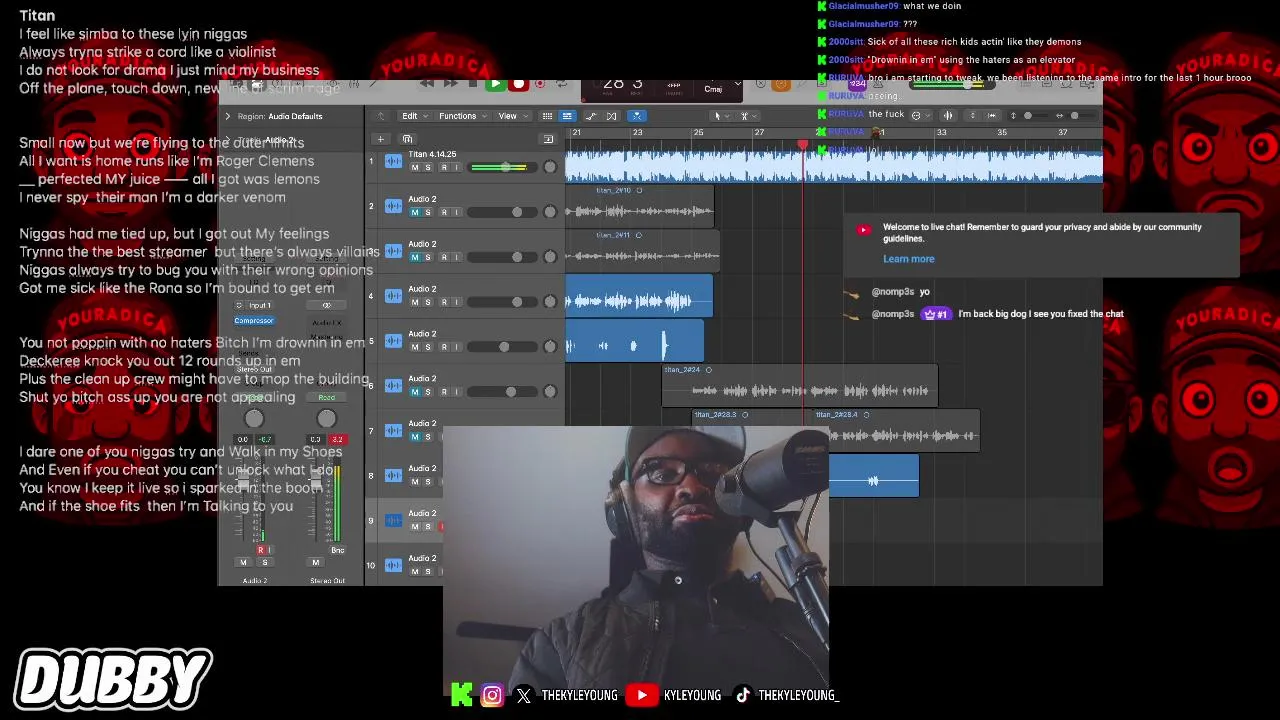Viewport: 1280px width, 720px height.
Task: Show global tracks with header icon
Action: pos(548,139)
